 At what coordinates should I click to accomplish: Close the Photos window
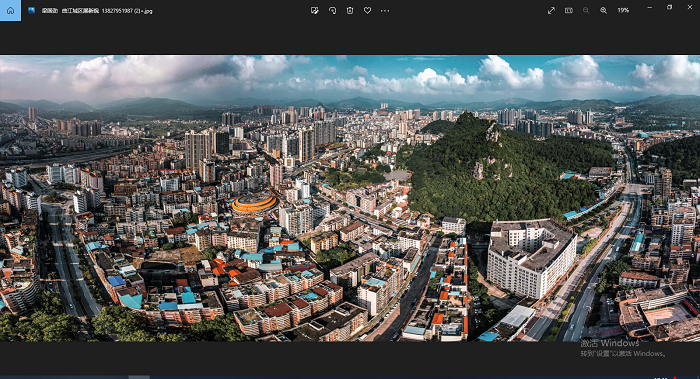point(690,7)
